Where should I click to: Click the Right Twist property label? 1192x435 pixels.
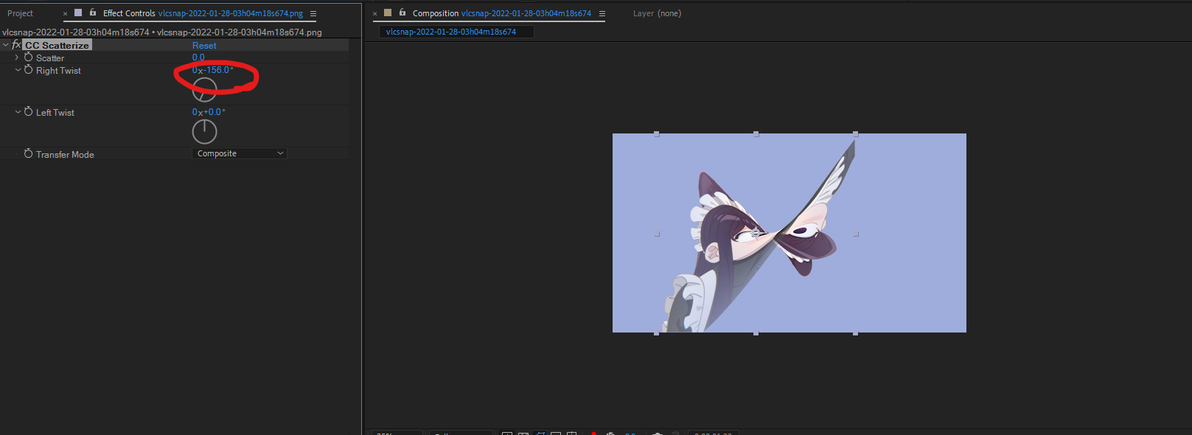59,71
